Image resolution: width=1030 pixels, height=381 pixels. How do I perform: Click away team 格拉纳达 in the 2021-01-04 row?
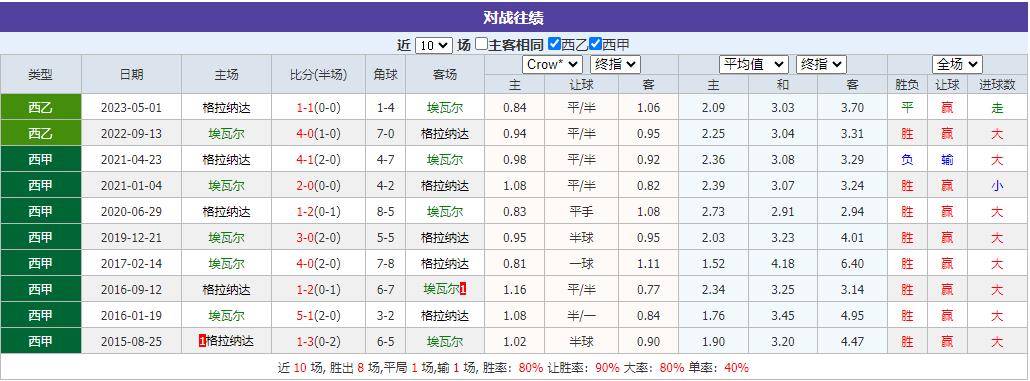pyautogui.click(x=445, y=186)
